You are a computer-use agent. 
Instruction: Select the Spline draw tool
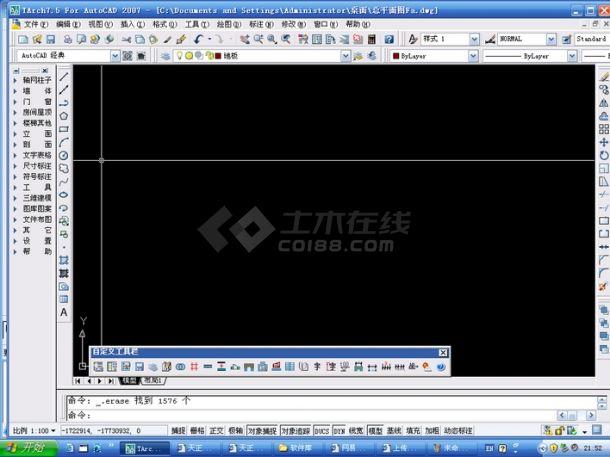(64, 182)
